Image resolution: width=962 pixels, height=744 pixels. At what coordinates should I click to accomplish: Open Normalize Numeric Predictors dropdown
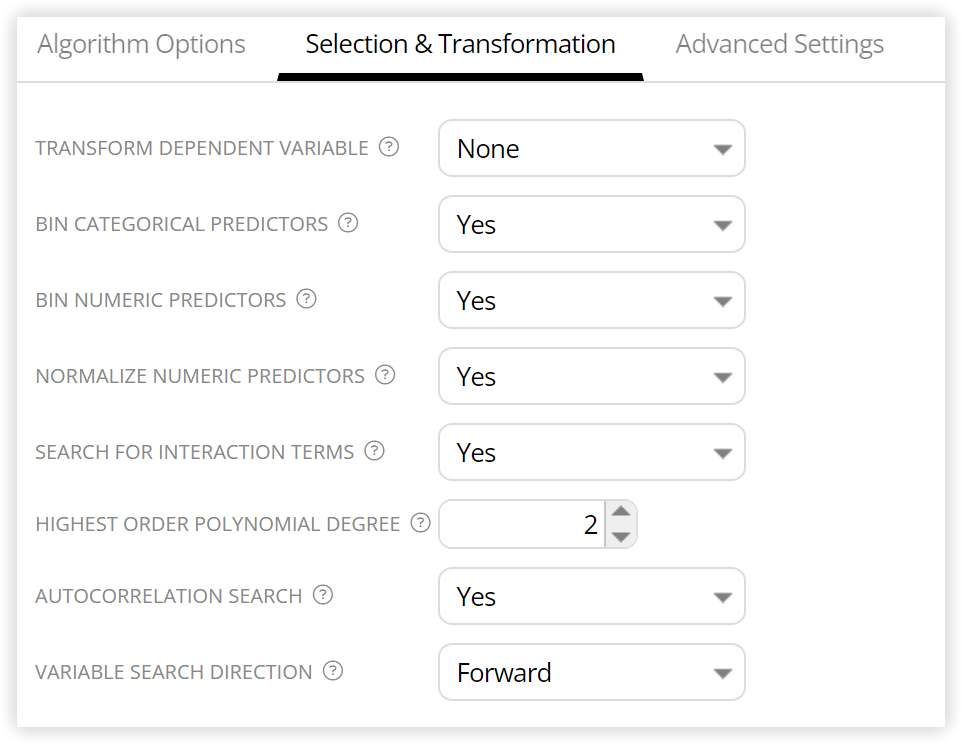point(591,377)
